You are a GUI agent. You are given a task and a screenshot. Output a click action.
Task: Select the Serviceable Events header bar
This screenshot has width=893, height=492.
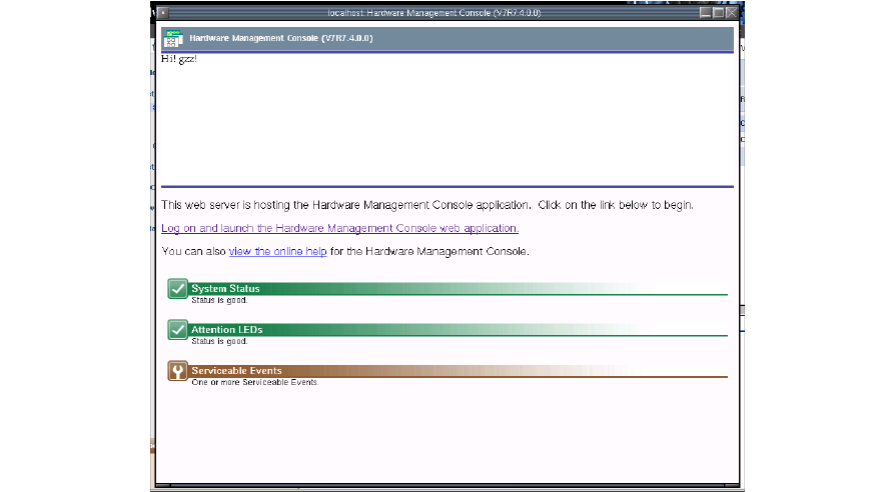click(459, 371)
